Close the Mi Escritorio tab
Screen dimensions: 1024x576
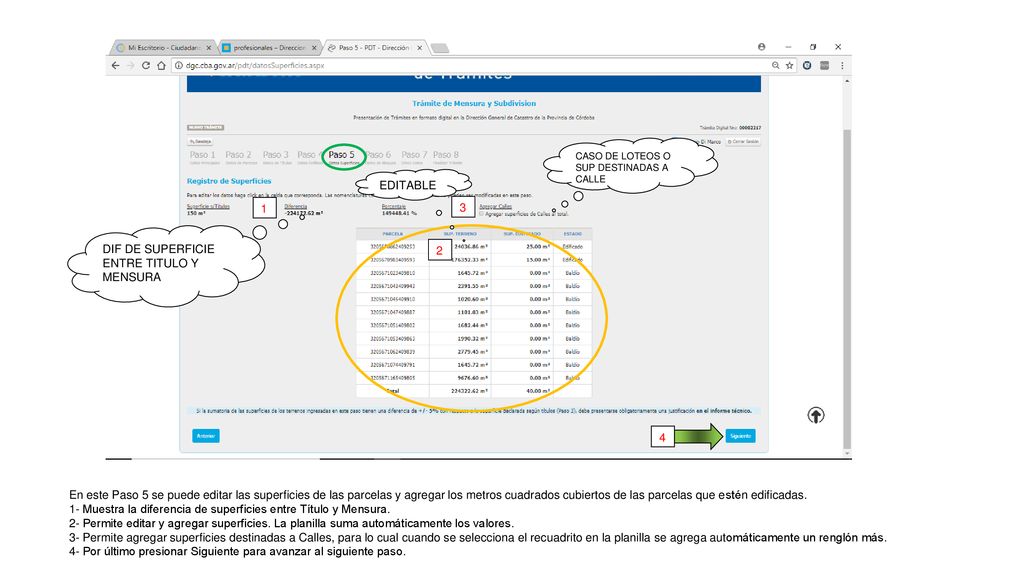click(209, 48)
